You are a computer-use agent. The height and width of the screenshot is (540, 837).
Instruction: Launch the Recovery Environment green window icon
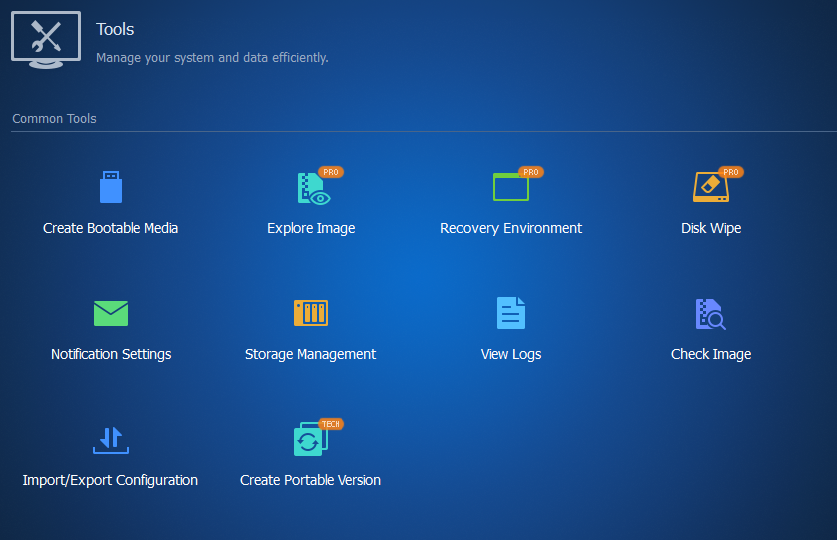(x=511, y=187)
